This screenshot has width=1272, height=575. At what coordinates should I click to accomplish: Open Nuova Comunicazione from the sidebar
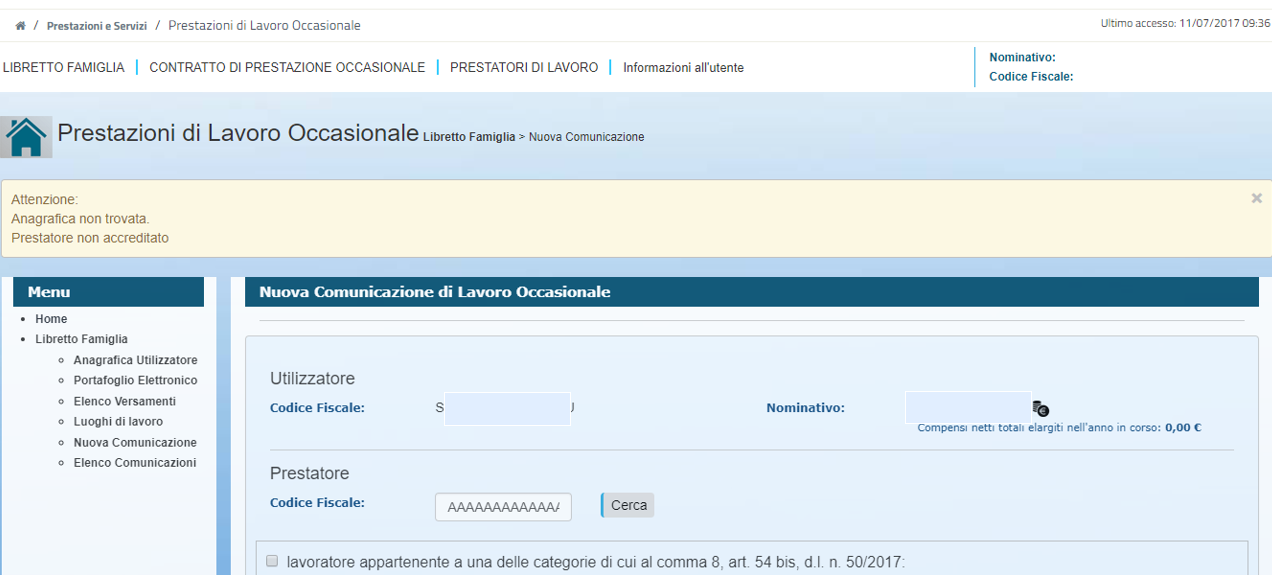tap(135, 442)
